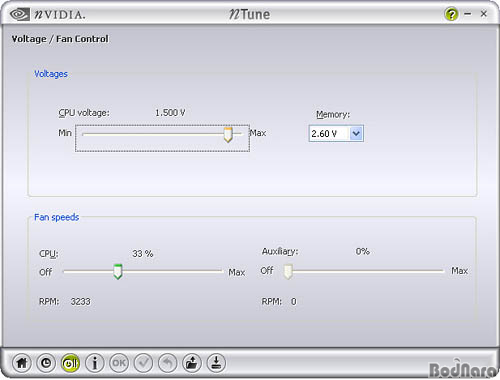Click the 2.60 V memory combo box
The image size is (500, 380).
point(336,134)
